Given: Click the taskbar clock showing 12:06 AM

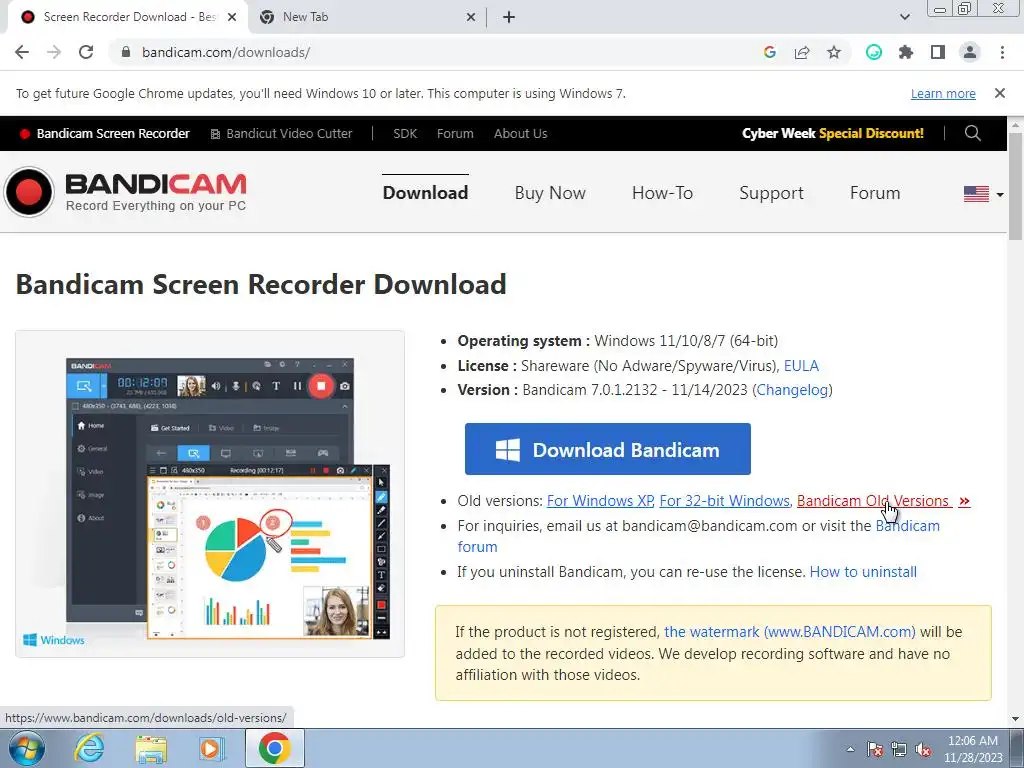Looking at the screenshot, I should coord(973,749).
